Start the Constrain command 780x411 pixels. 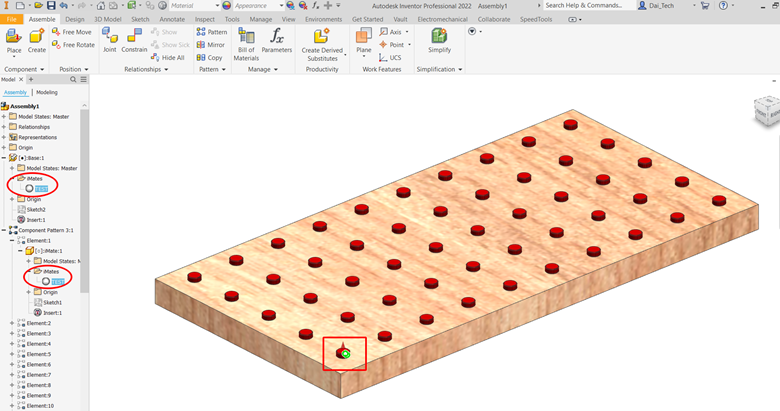pos(134,41)
